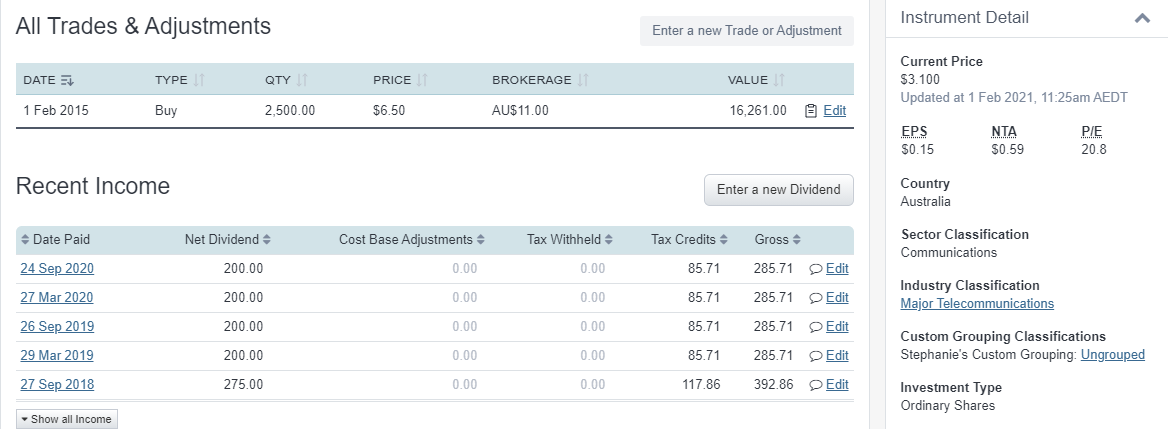
Task: Edit the 27 Mar 2020 dividend
Action: tap(837, 298)
